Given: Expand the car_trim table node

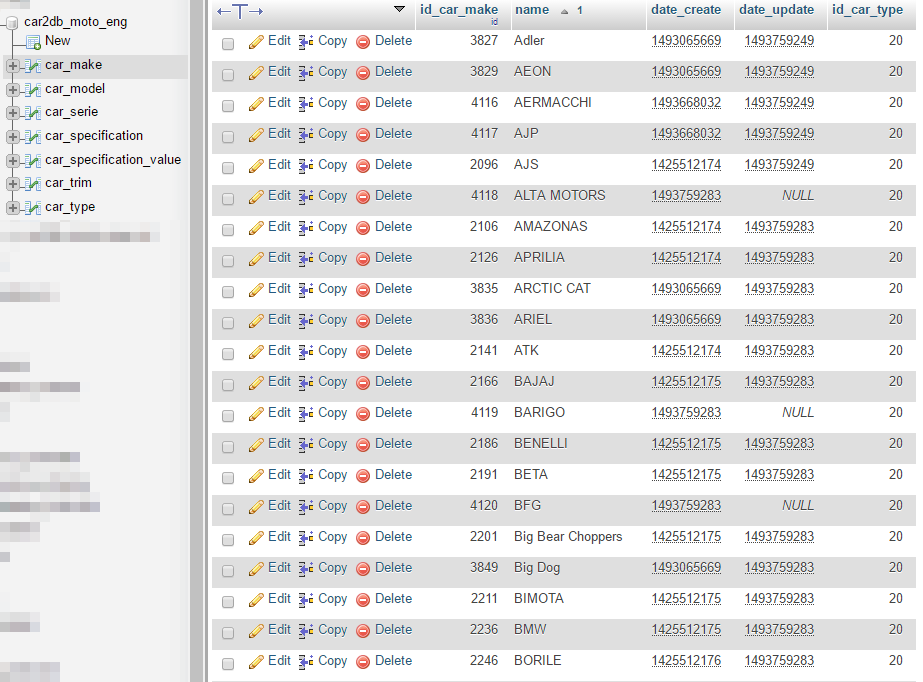Looking at the screenshot, I should click(12, 184).
